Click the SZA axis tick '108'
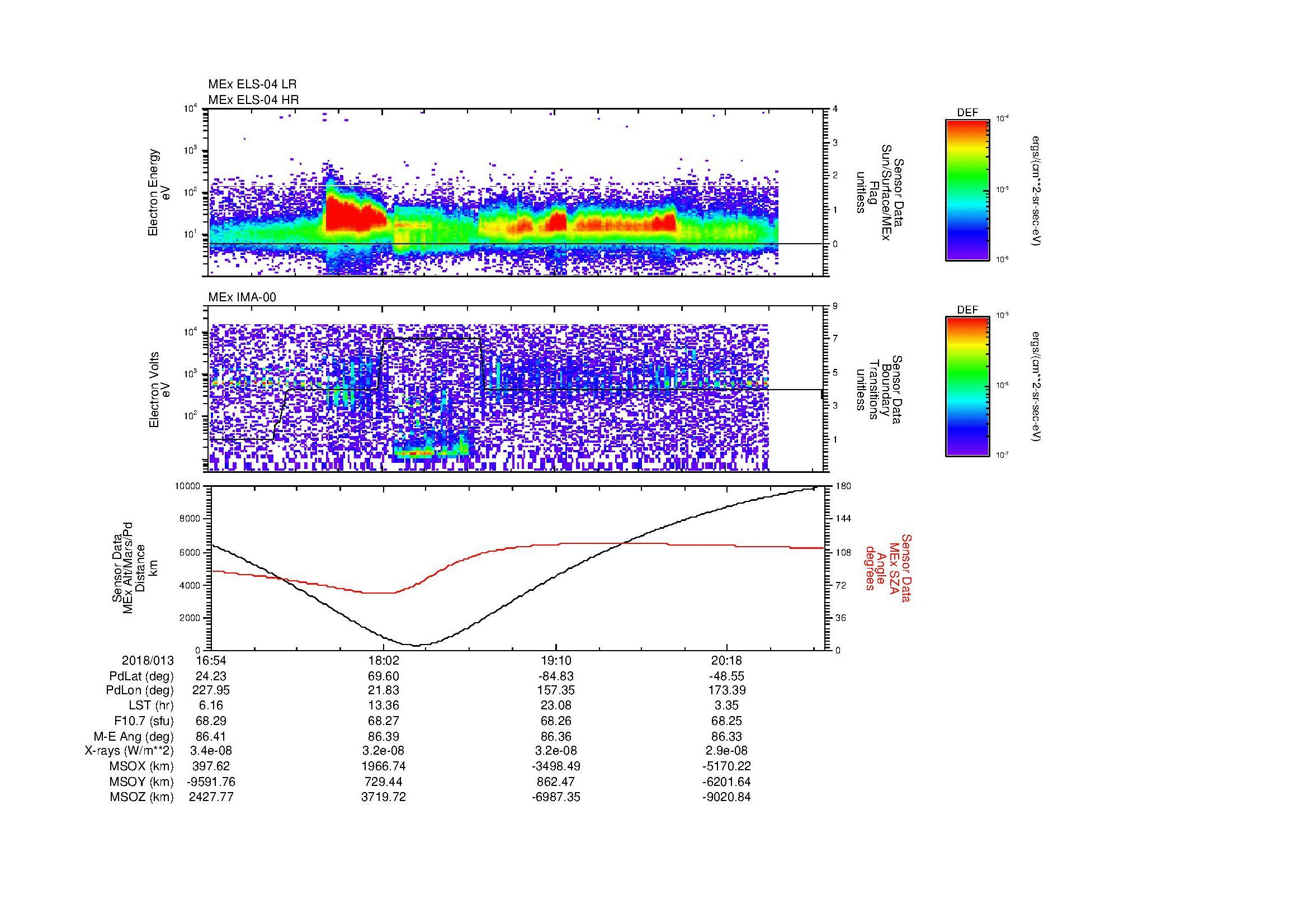The height and width of the screenshot is (924, 1308). click(x=843, y=552)
